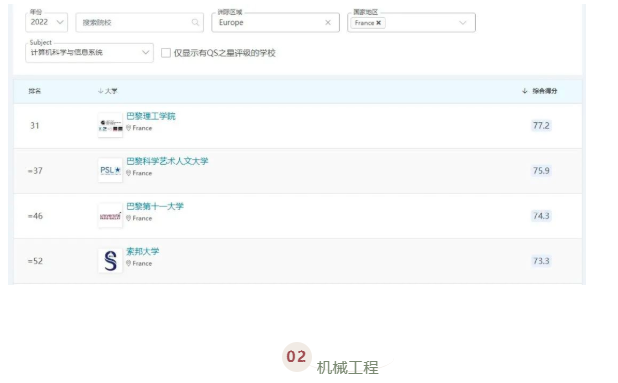Sort by overall score column header
The height and width of the screenshot is (383, 618).
(x=540, y=91)
